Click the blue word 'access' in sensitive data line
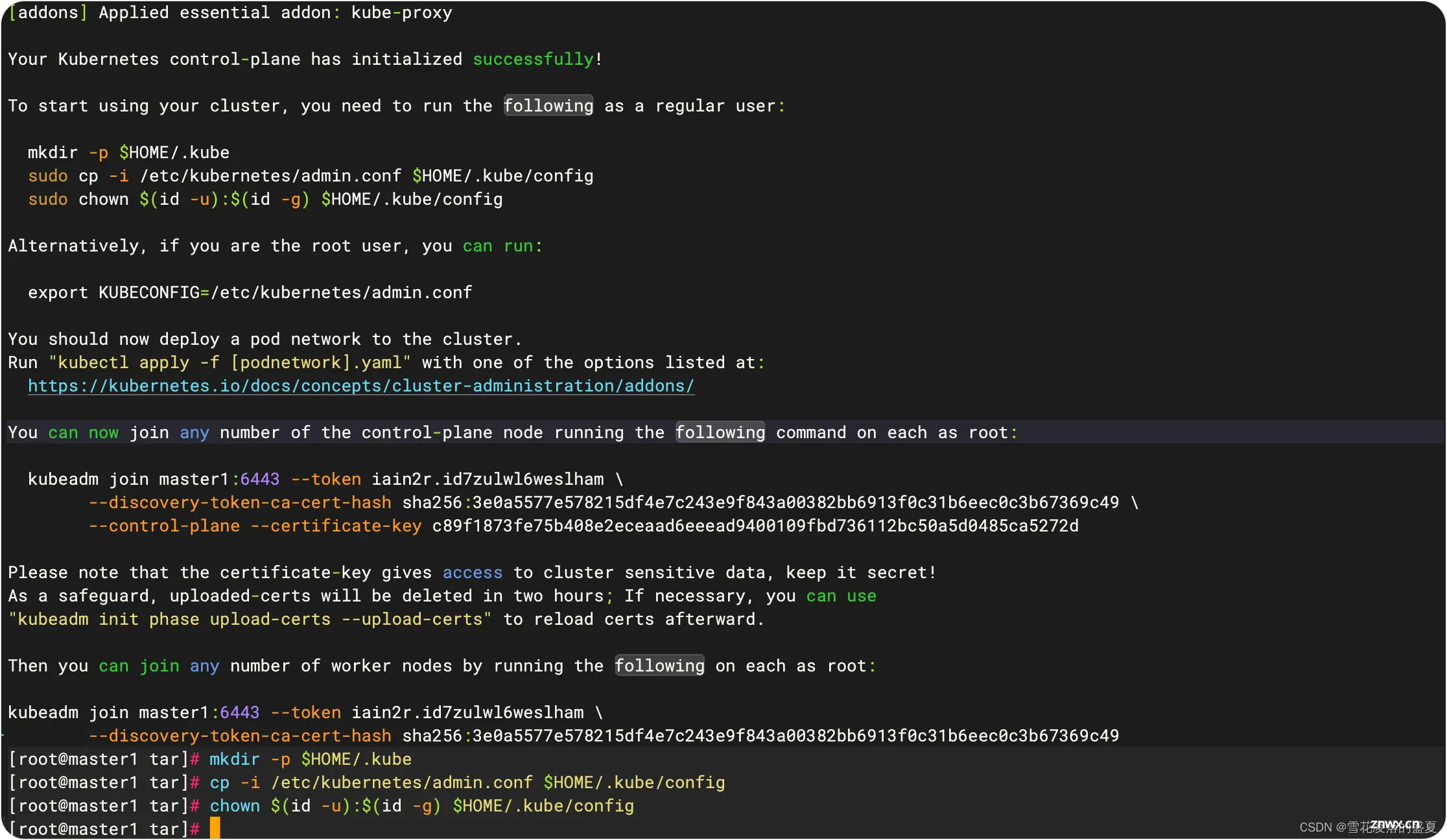Viewport: 1447px width, 840px height. (472, 572)
